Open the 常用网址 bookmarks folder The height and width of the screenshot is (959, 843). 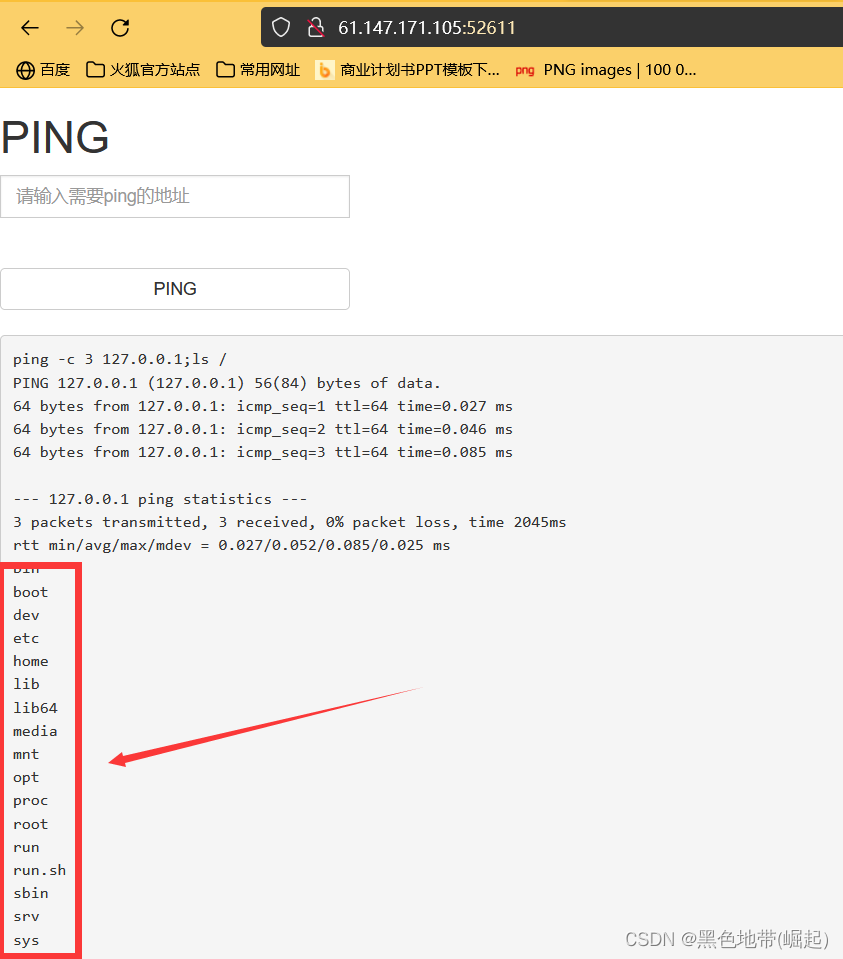point(258,69)
